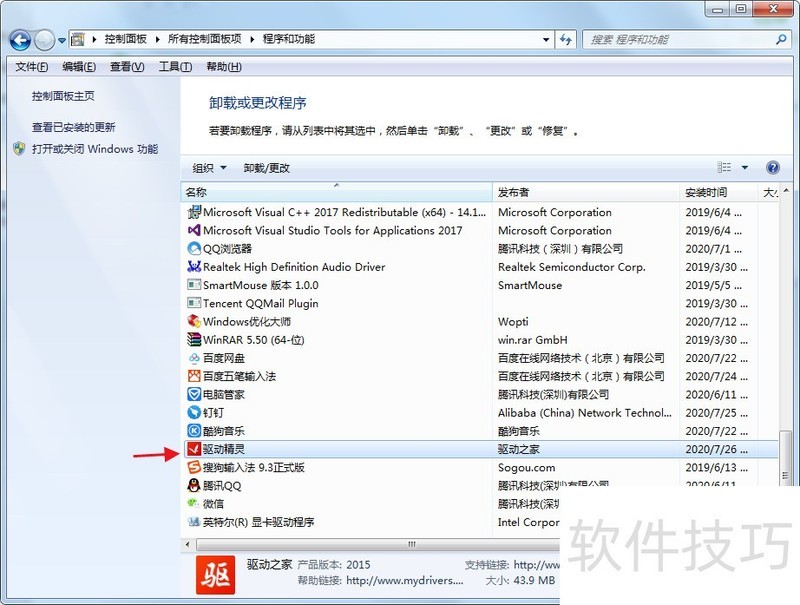Open 控制面板主页 link
This screenshot has height=605, width=800.
pos(63,96)
